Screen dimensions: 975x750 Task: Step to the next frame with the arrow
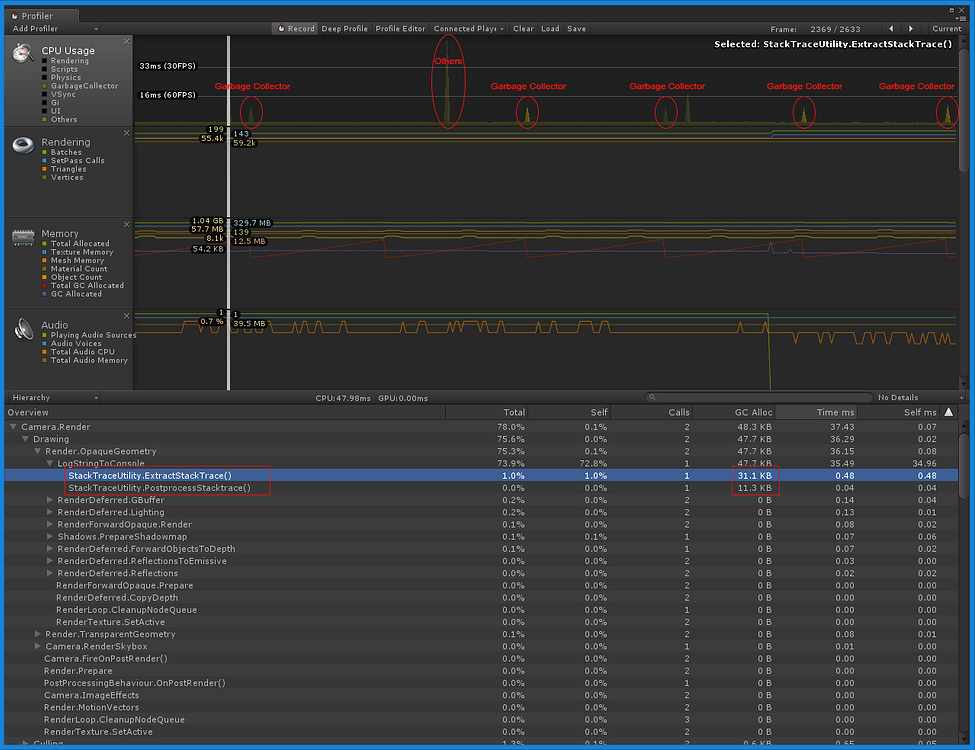pyautogui.click(x=911, y=28)
